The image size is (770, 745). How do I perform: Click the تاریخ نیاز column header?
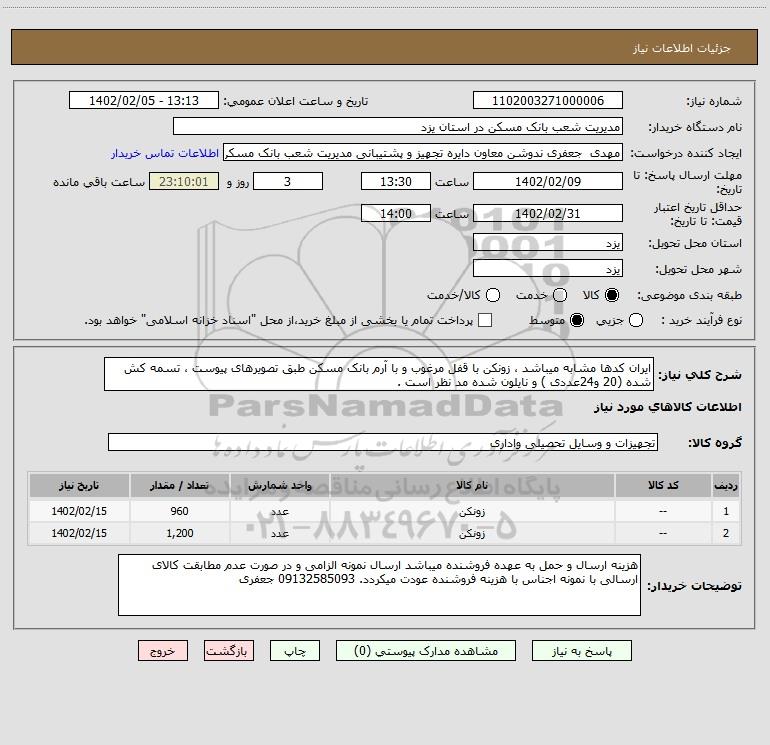coord(79,485)
